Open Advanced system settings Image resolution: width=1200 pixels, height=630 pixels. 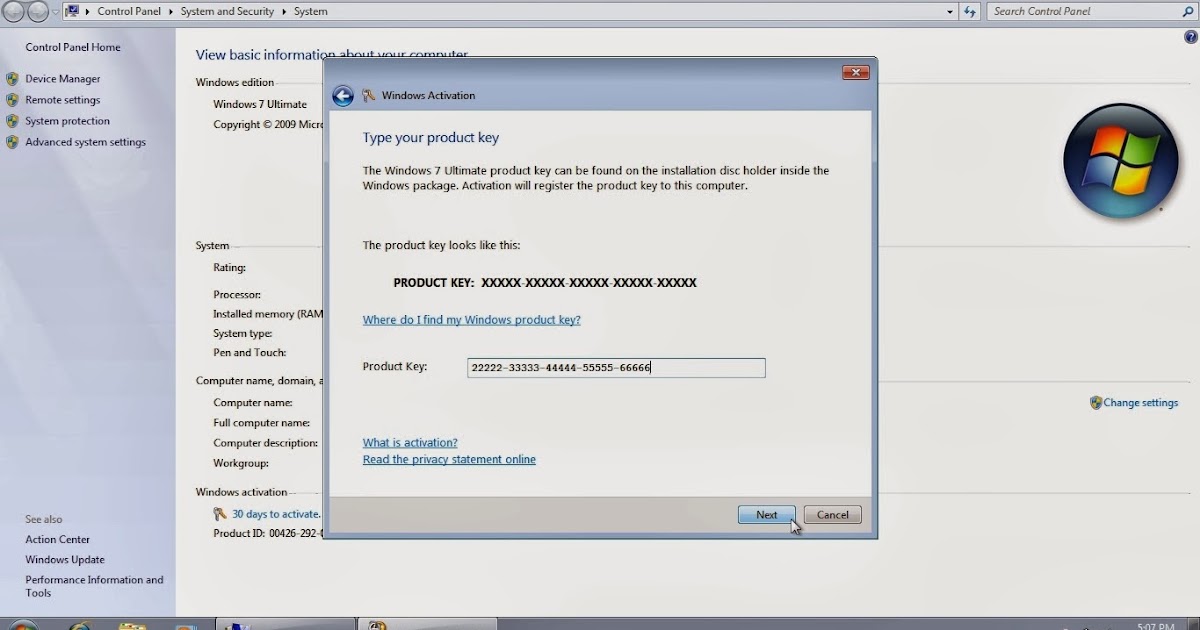point(85,142)
